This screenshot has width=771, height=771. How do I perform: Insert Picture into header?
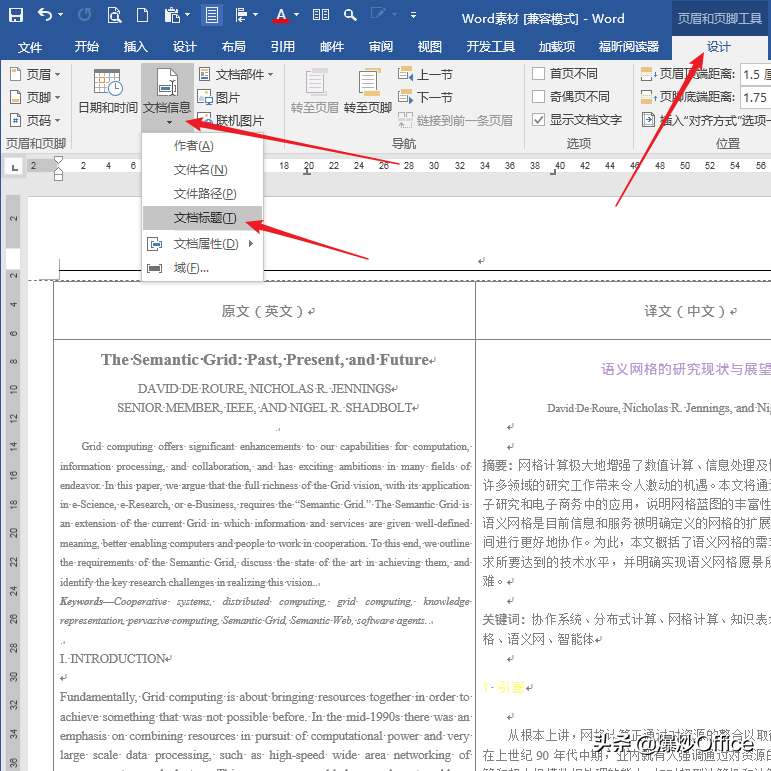pos(219,97)
